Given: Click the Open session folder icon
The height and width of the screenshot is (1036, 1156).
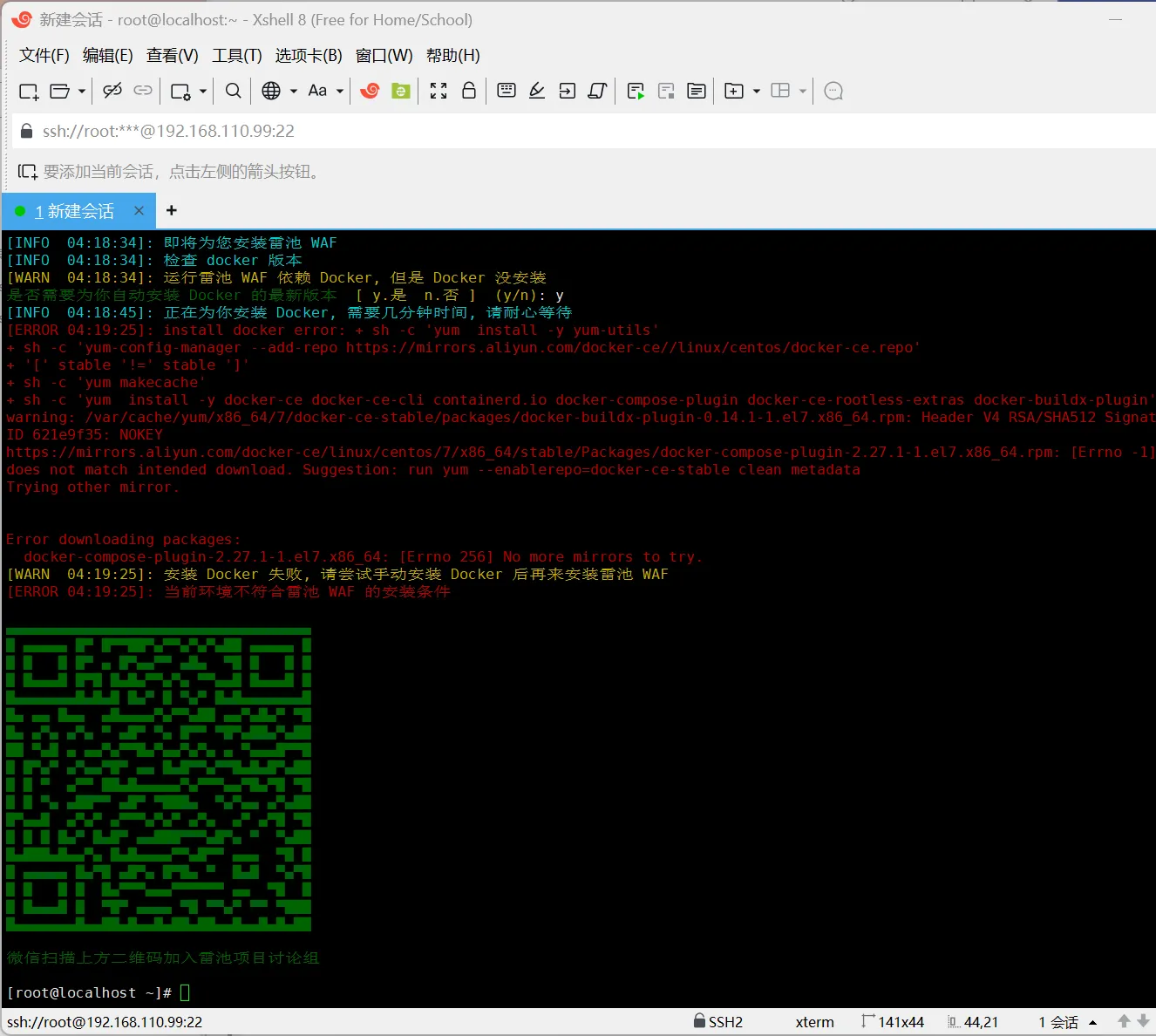Looking at the screenshot, I should (x=60, y=91).
